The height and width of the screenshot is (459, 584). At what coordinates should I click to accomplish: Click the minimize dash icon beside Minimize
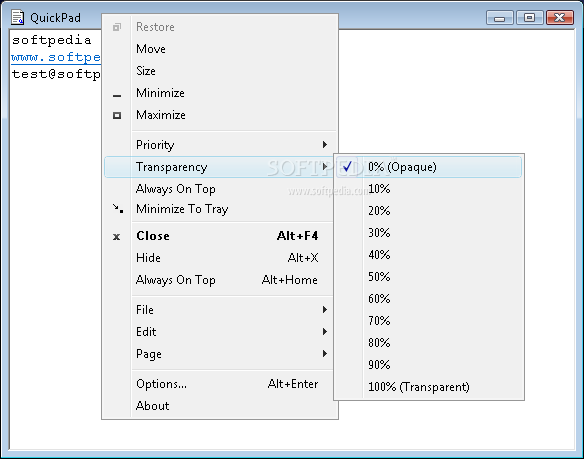click(x=117, y=96)
